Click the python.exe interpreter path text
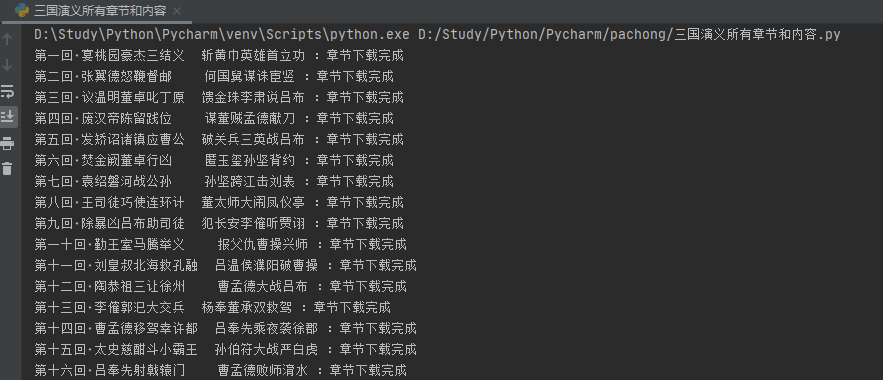Screen dimensions: 883x380 coord(222,34)
